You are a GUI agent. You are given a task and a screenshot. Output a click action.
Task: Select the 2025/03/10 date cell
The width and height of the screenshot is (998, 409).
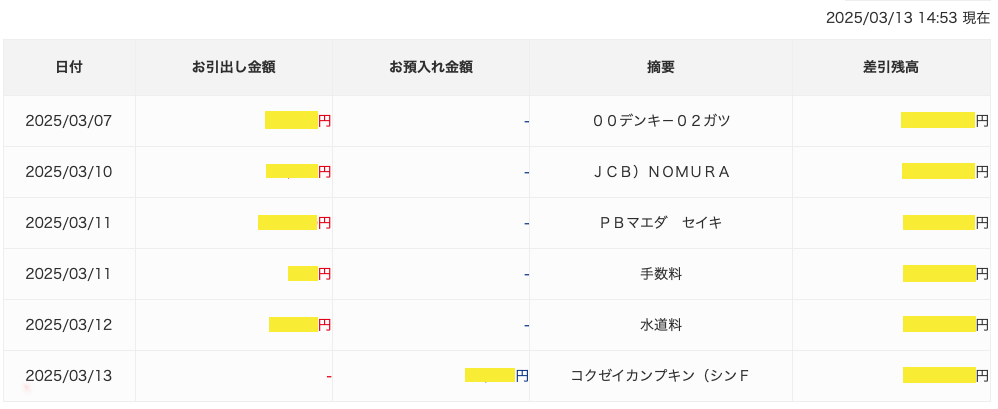(69, 172)
